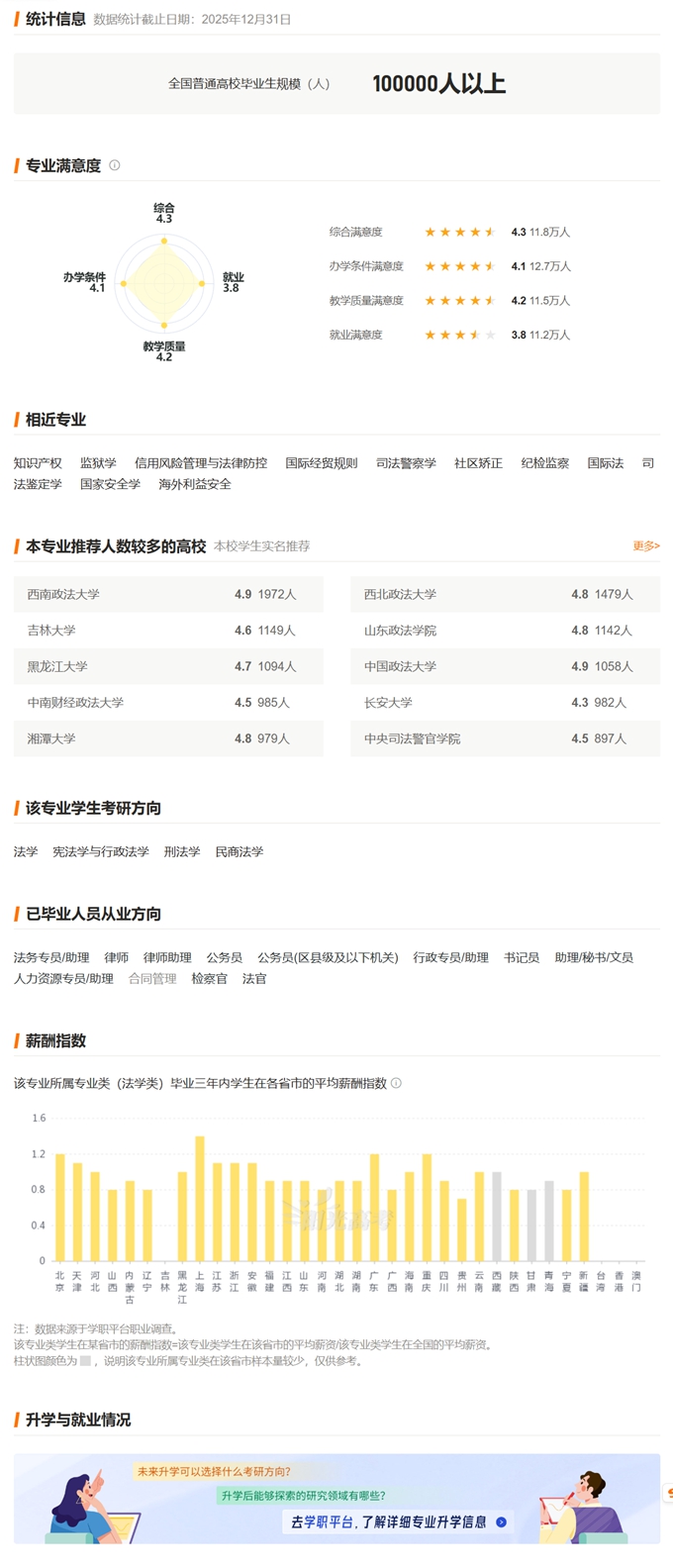Screen dimensions: 673x1568
Task: Open related major 纪检监察
Action: 545,463
